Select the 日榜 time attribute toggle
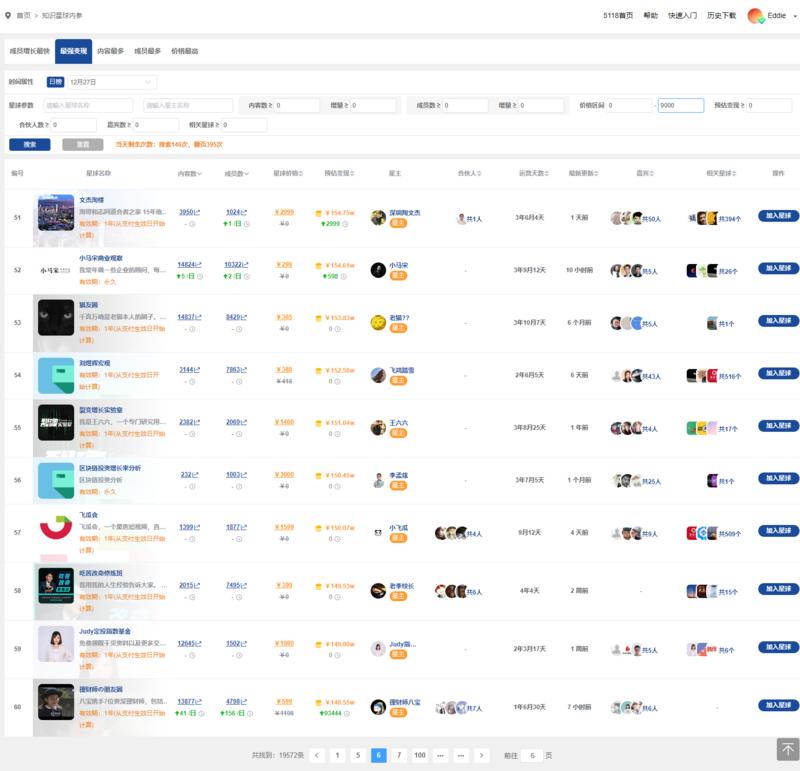This screenshot has height=771, width=800. click(x=55, y=81)
